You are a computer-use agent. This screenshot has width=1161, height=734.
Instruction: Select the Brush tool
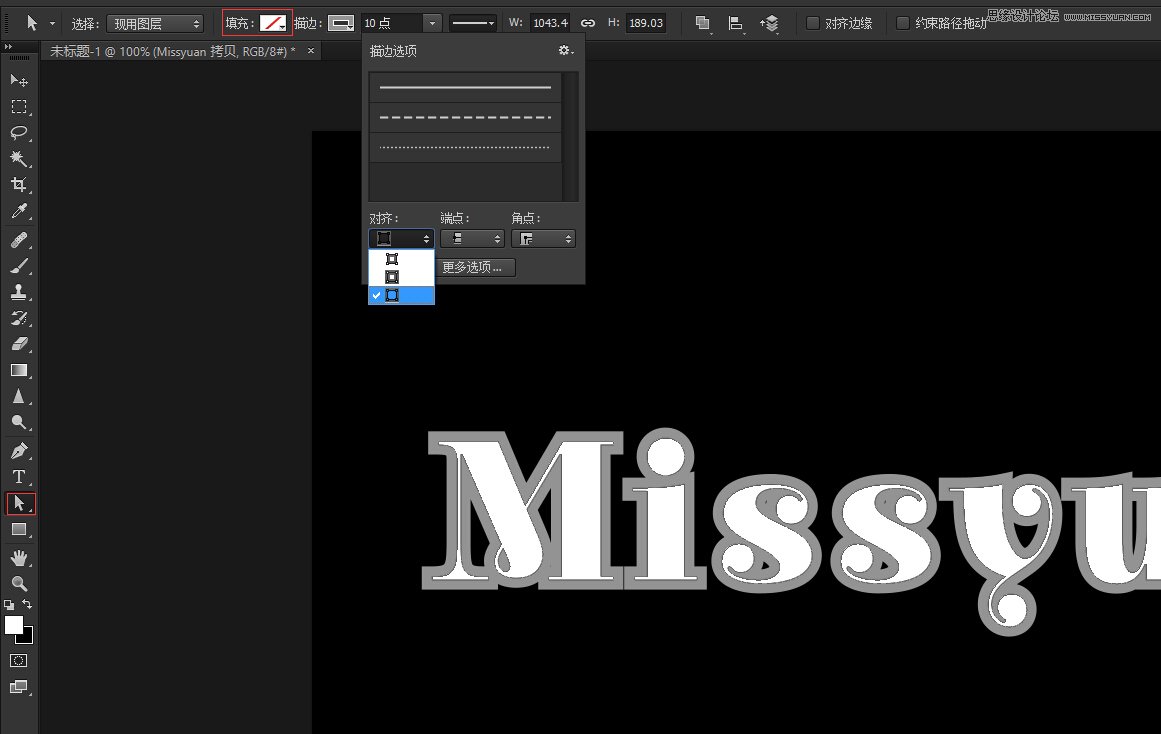point(19,266)
